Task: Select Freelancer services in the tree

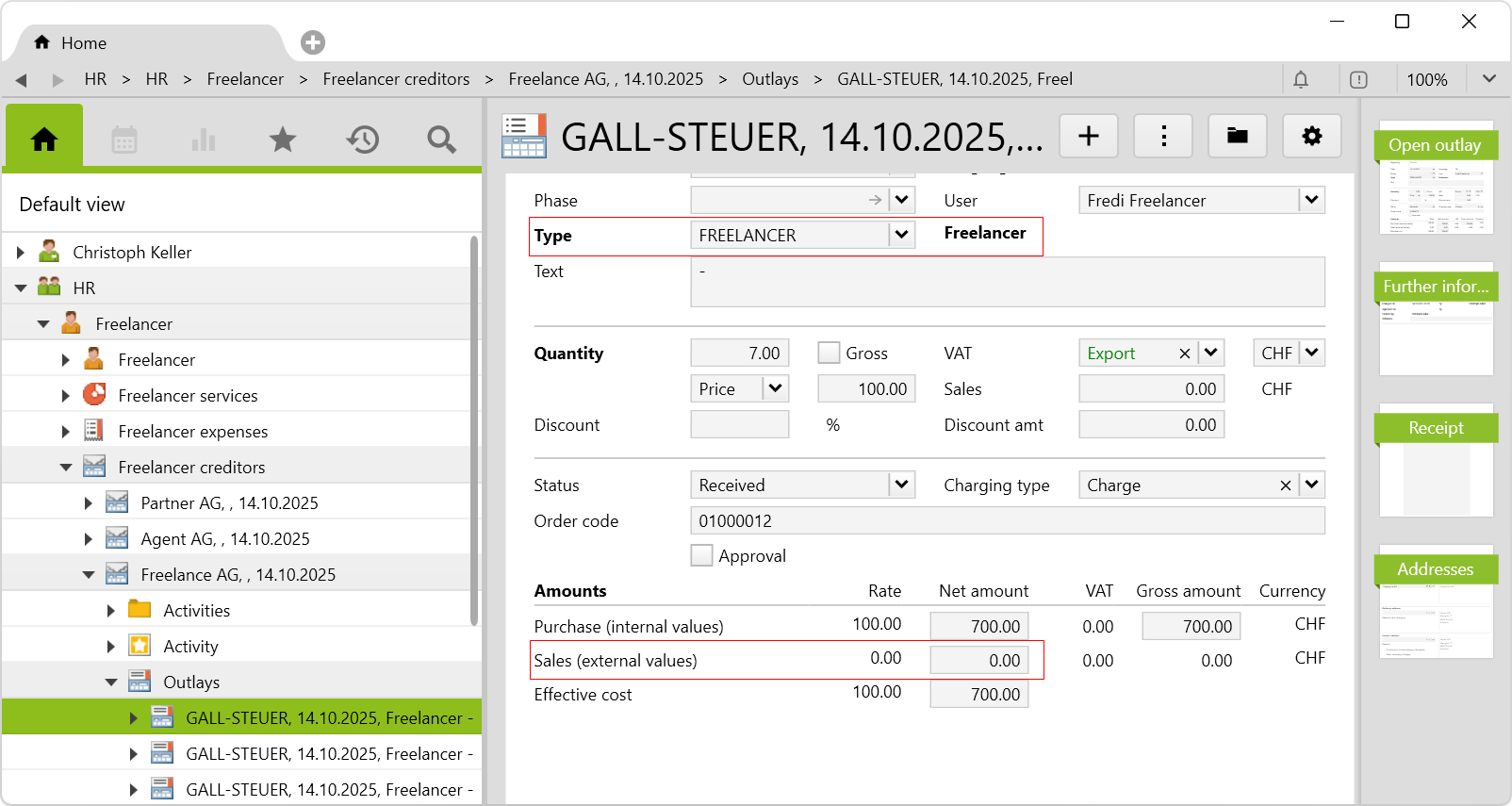Action: click(x=188, y=396)
